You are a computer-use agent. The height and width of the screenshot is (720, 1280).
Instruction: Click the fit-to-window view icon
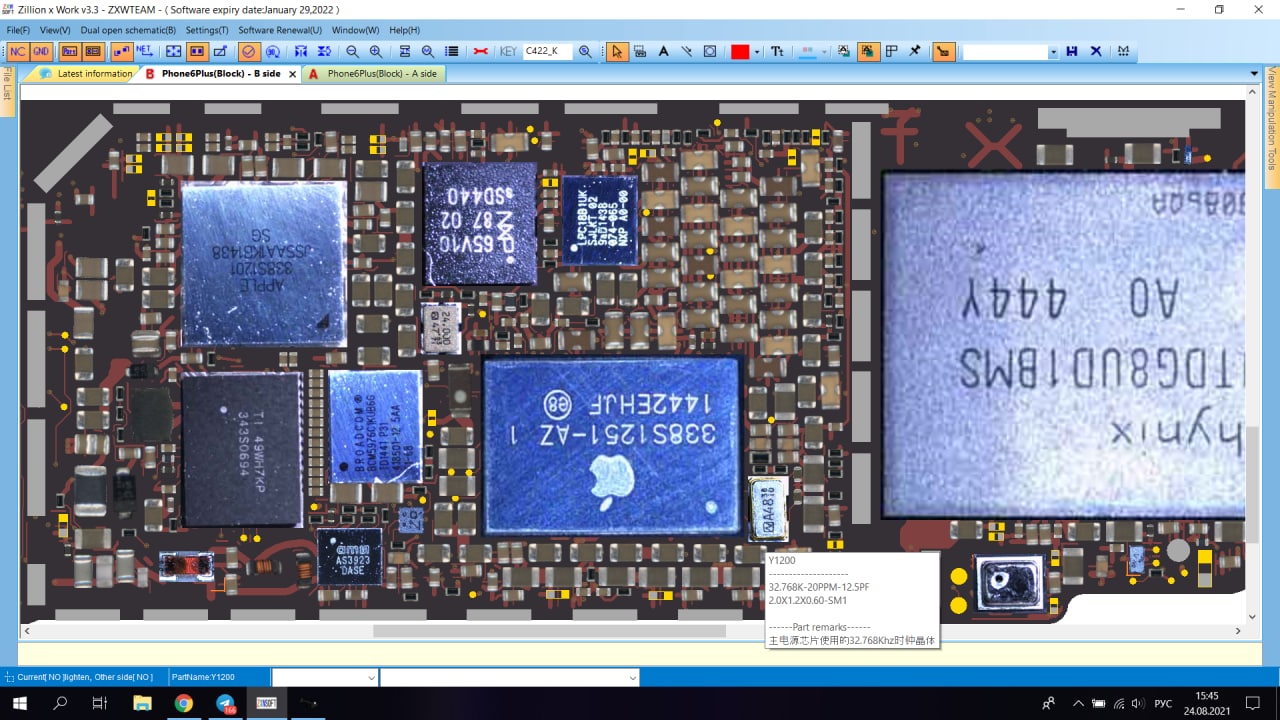click(x=173, y=51)
